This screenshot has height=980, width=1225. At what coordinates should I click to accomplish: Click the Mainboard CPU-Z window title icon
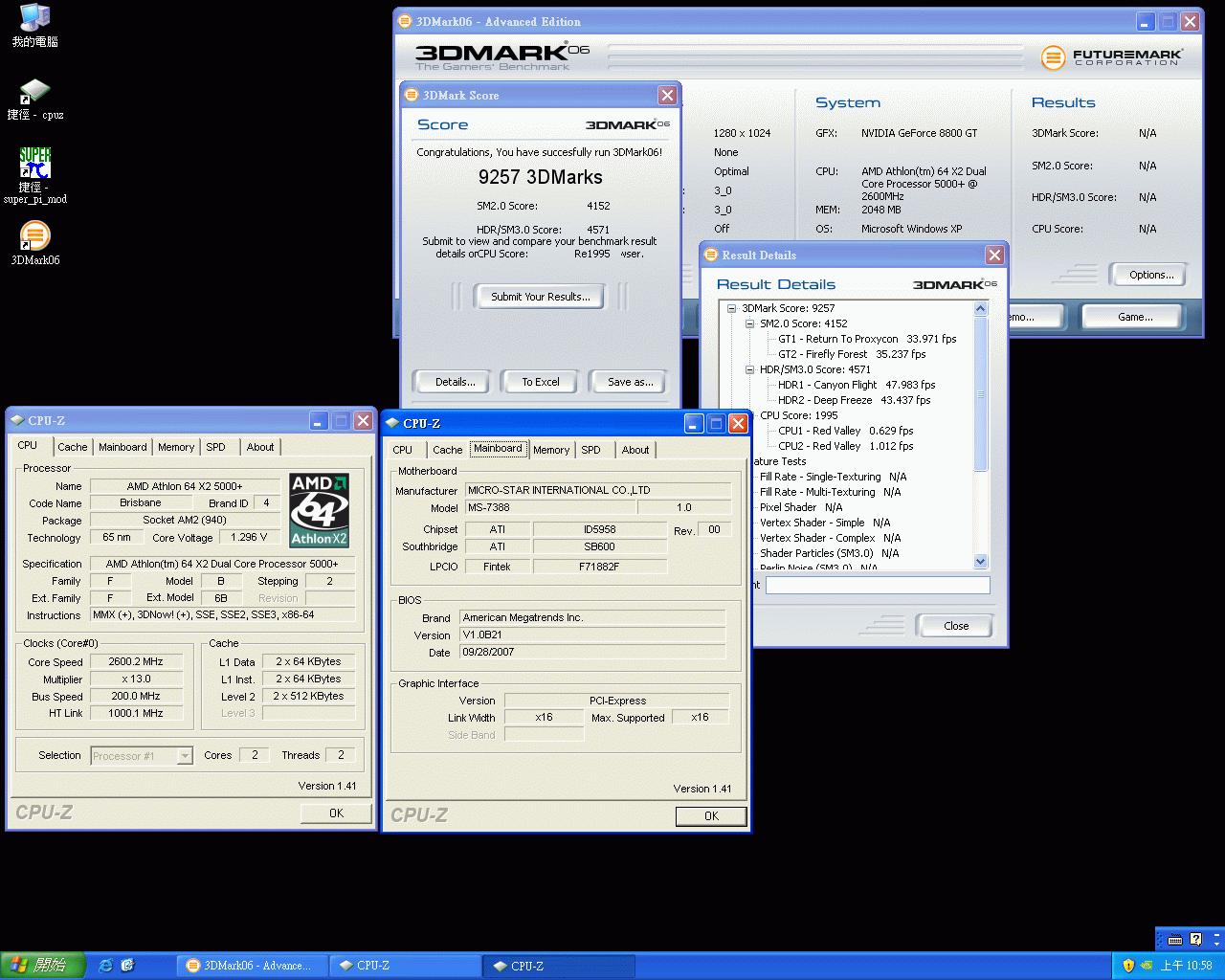(x=392, y=423)
